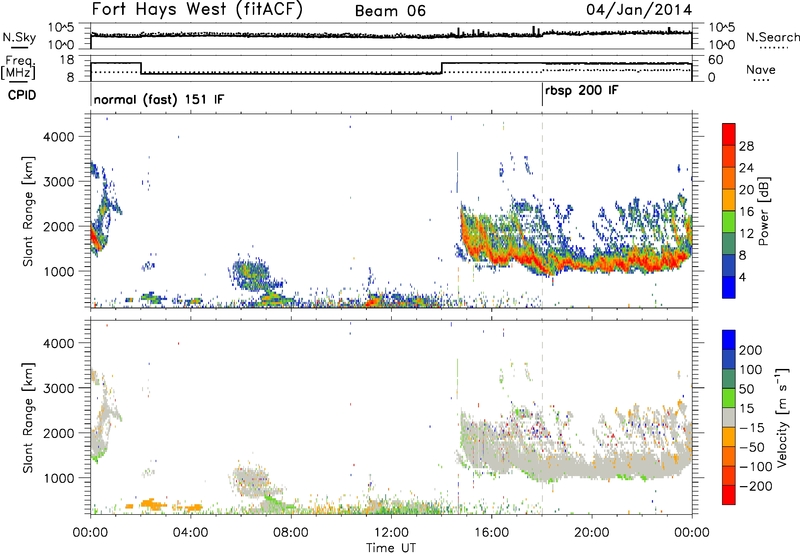Click the '200' tick on the Velocity scale
This screenshot has height=554, width=800.
pyautogui.click(x=751, y=350)
